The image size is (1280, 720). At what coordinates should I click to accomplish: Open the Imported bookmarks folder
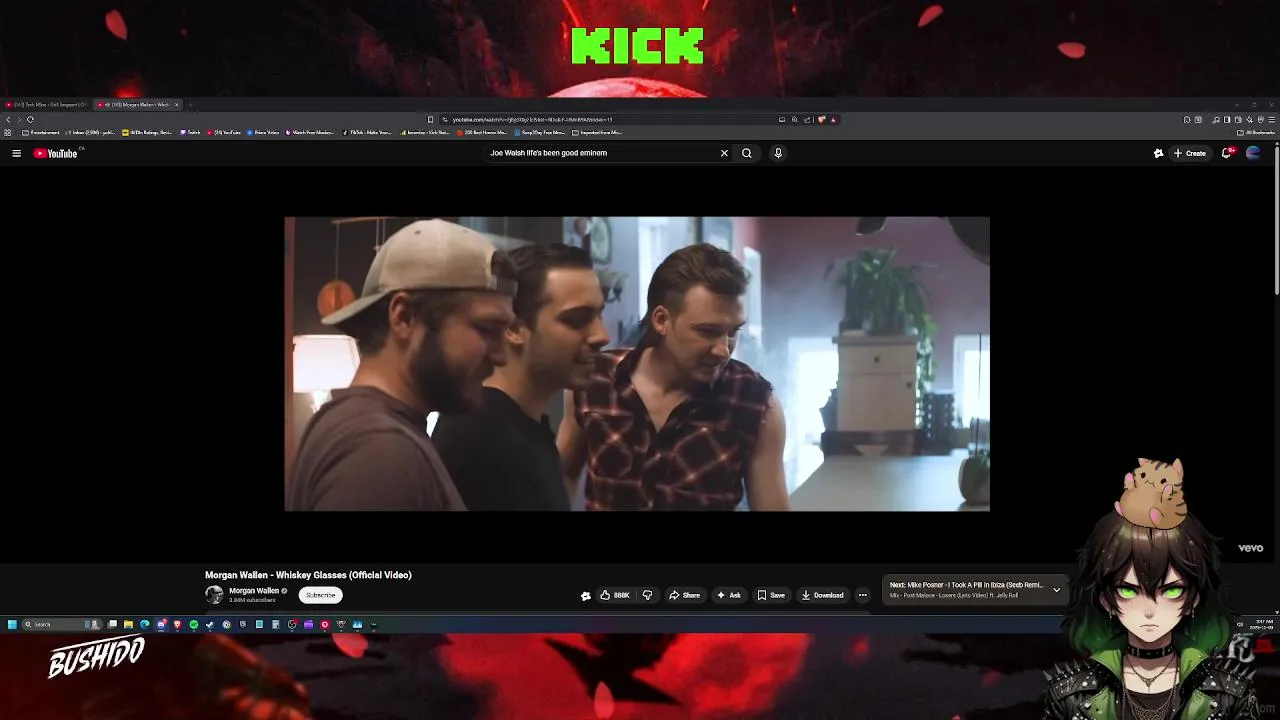599,132
